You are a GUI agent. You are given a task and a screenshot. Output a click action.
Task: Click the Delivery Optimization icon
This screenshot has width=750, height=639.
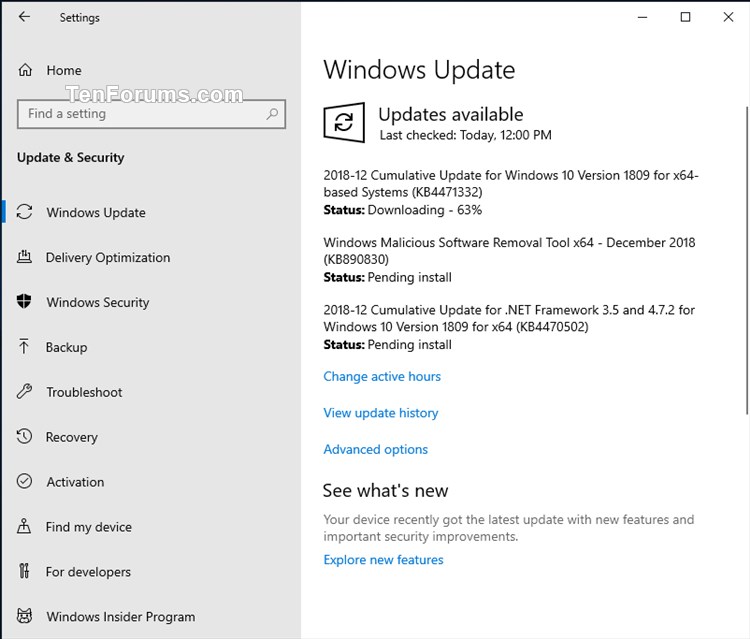[24, 257]
